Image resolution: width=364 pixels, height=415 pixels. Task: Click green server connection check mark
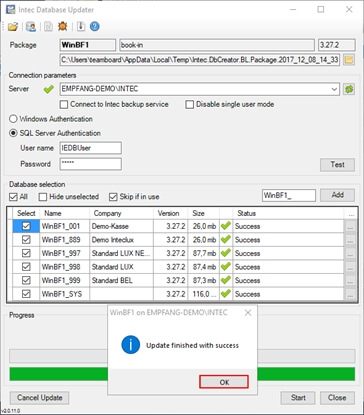coord(49,89)
